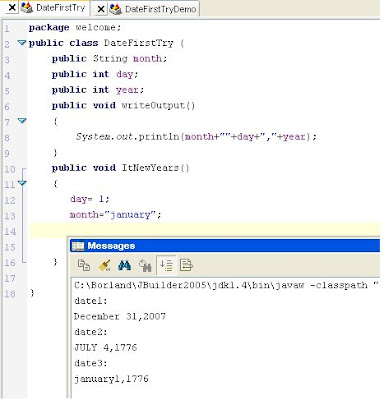Viewport: 384px width, 400px height.
Task: Click the Messages panel title bar
Action: pyautogui.click(x=225, y=246)
